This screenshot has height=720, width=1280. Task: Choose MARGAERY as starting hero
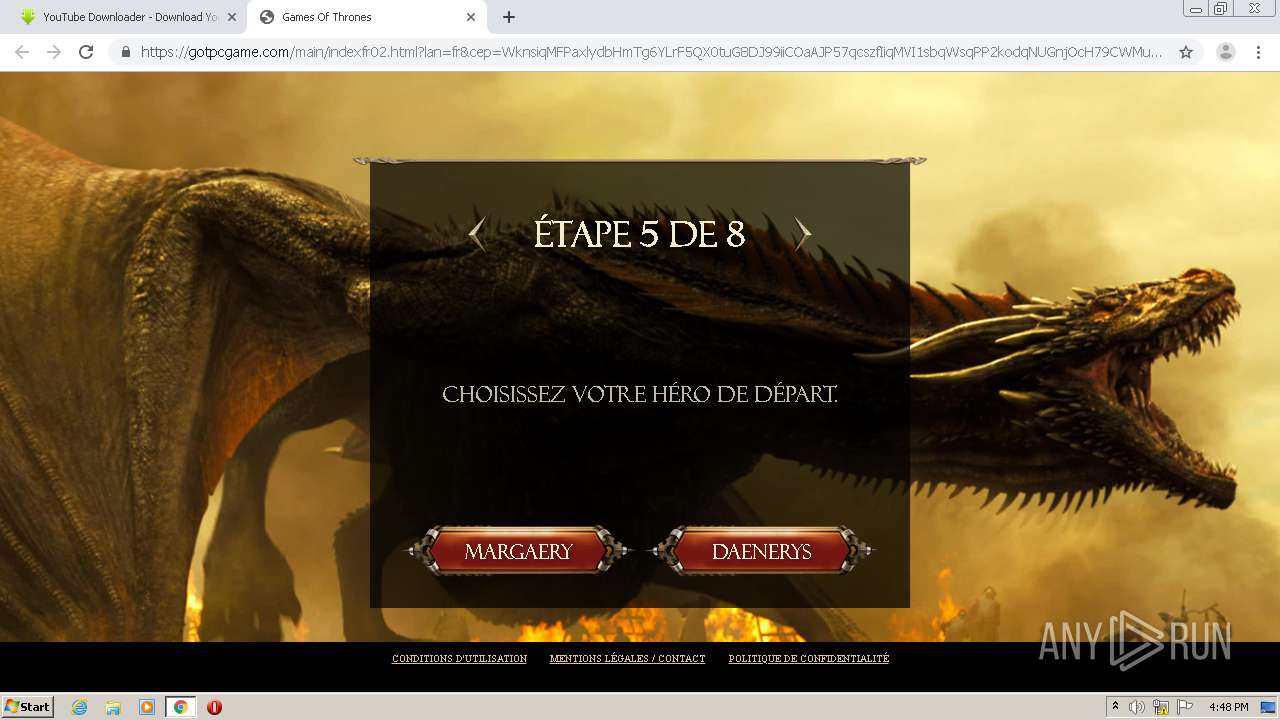(518, 551)
